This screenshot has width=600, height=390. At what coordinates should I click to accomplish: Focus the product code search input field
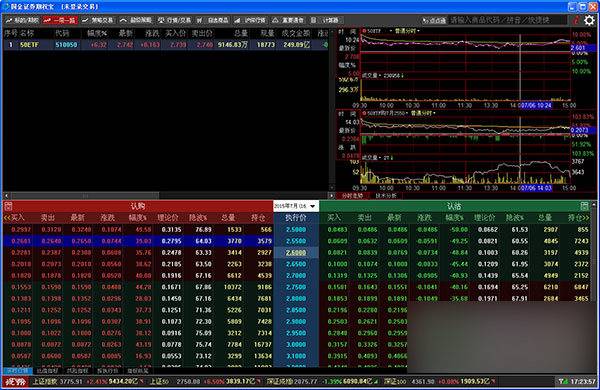[x=507, y=20]
